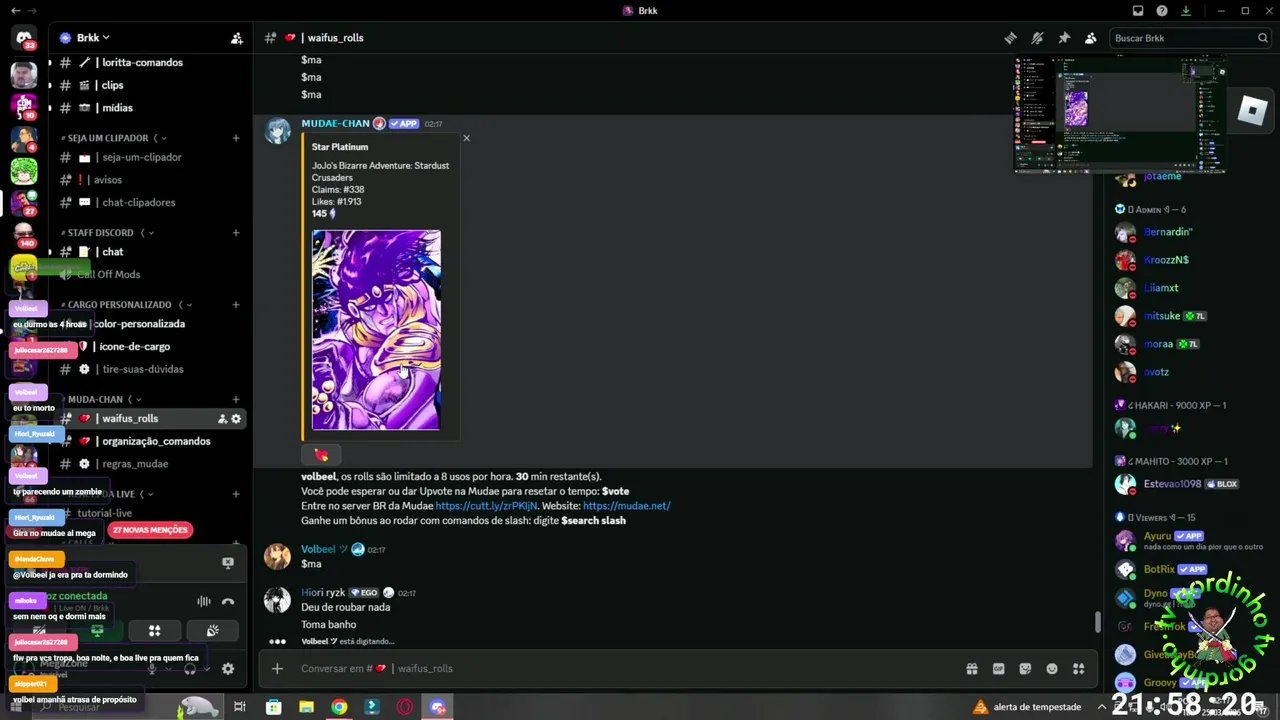Open File Explorer from the taskbar
This screenshot has width=1280, height=720.
click(306, 707)
